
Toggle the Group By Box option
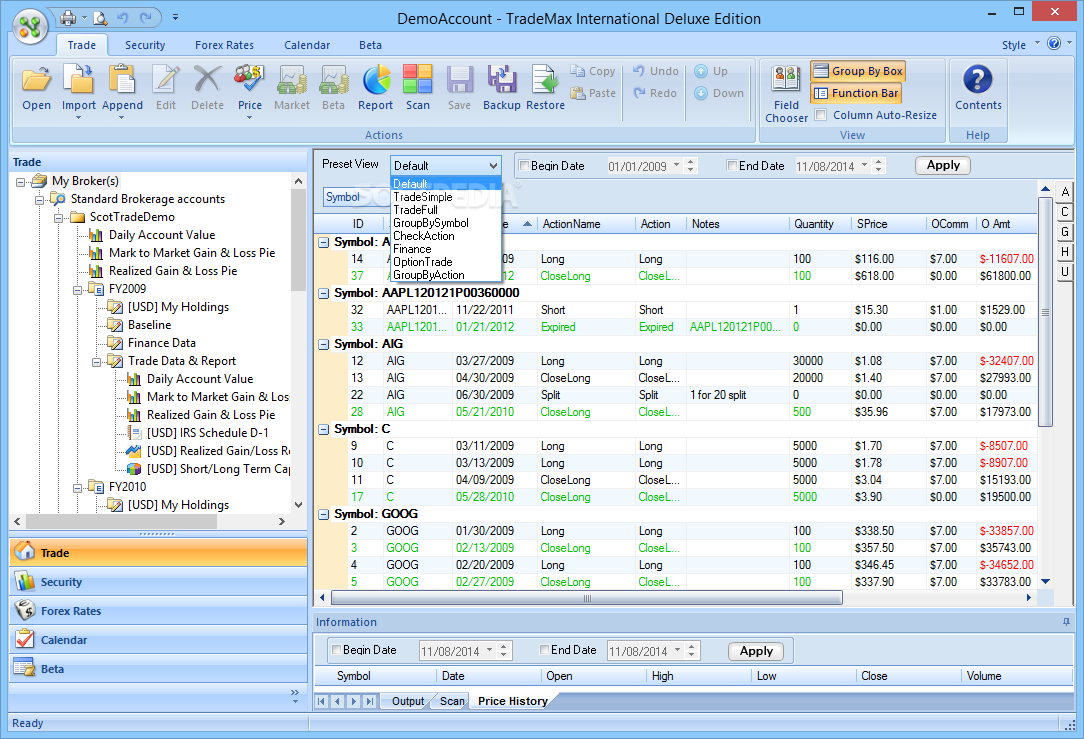coord(858,71)
